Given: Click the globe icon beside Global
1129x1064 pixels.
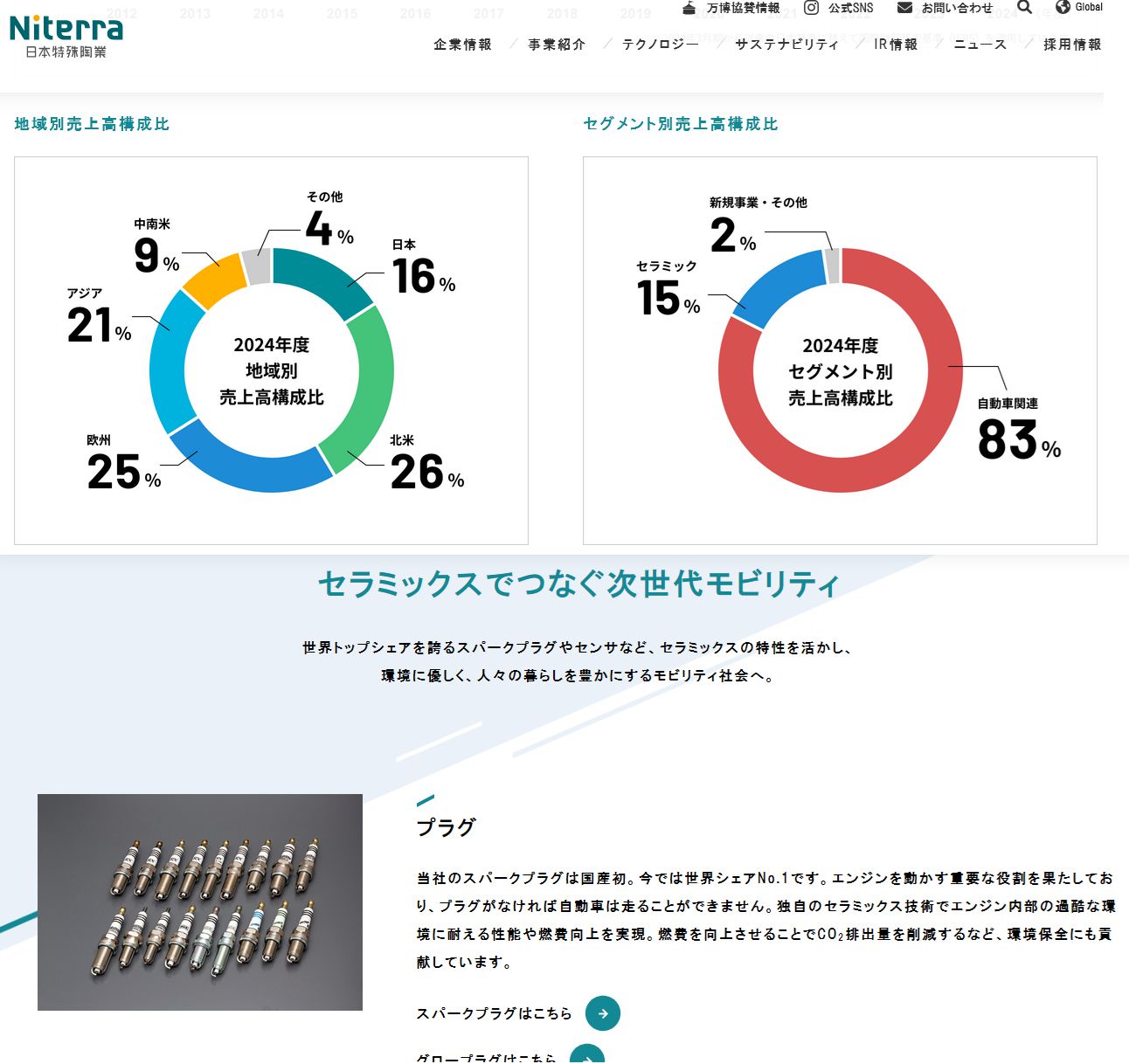Looking at the screenshot, I should 1063,8.
